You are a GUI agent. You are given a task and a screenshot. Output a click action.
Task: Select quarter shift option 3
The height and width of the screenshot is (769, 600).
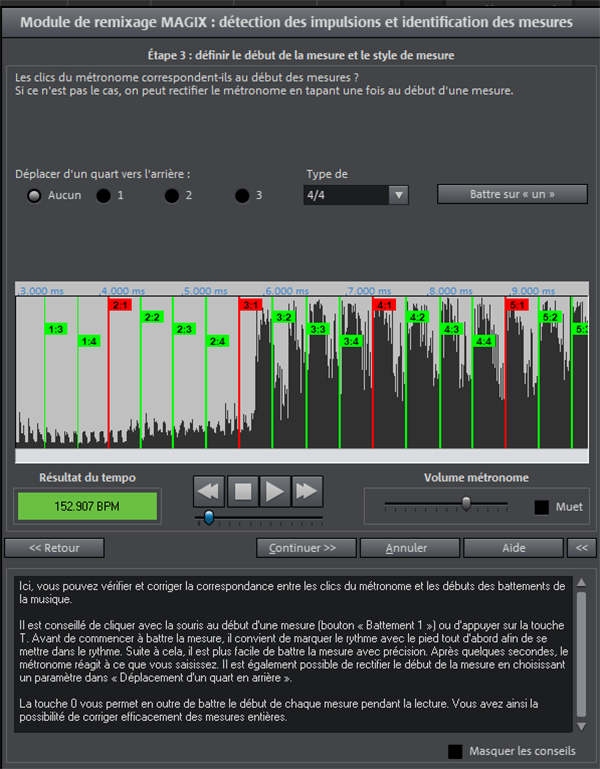[x=242, y=196]
